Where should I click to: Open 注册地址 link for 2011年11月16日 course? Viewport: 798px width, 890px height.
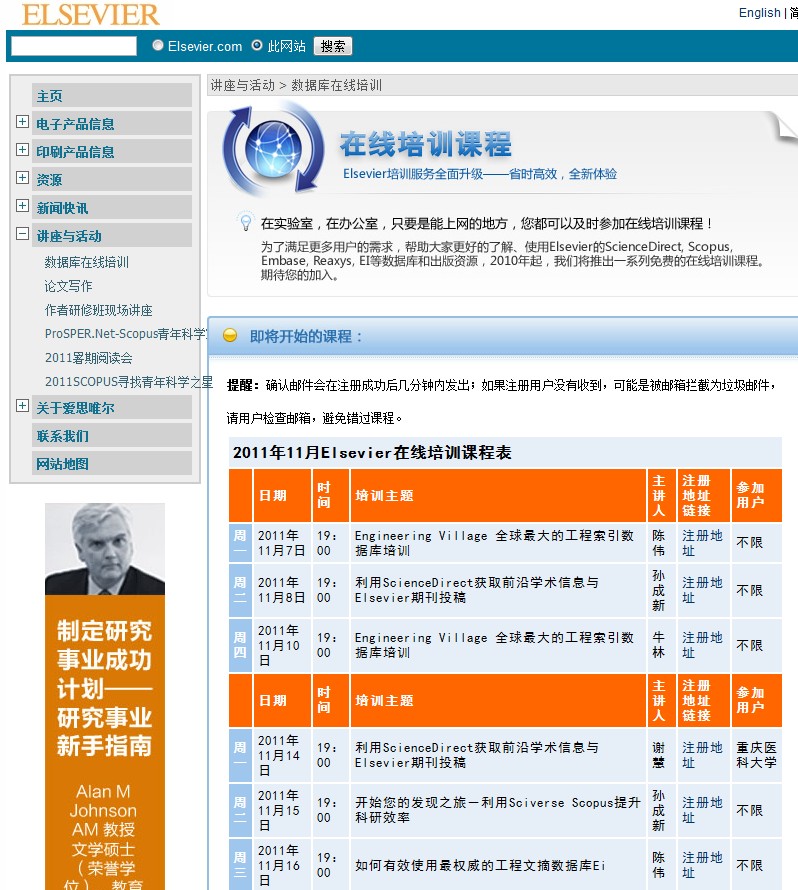pos(702,865)
